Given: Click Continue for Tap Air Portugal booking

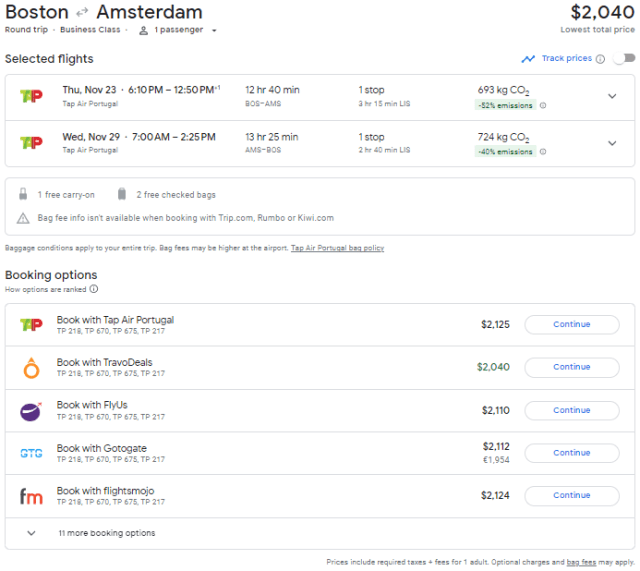Looking at the screenshot, I should click(x=571, y=324).
